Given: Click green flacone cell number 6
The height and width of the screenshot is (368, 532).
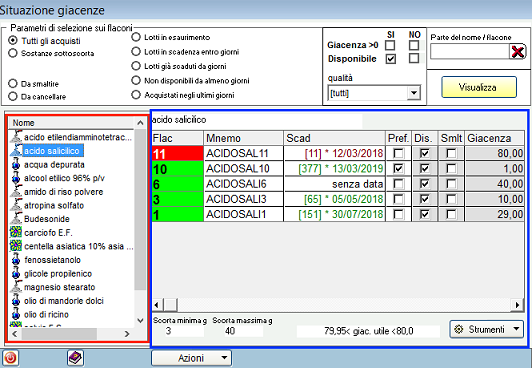Looking at the screenshot, I should point(177,184).
